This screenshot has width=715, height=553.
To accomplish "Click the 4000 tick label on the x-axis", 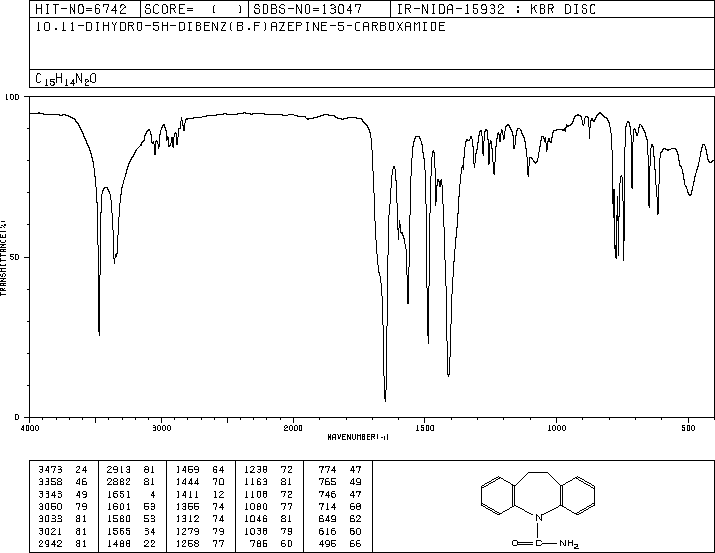I will pos(30,428).
